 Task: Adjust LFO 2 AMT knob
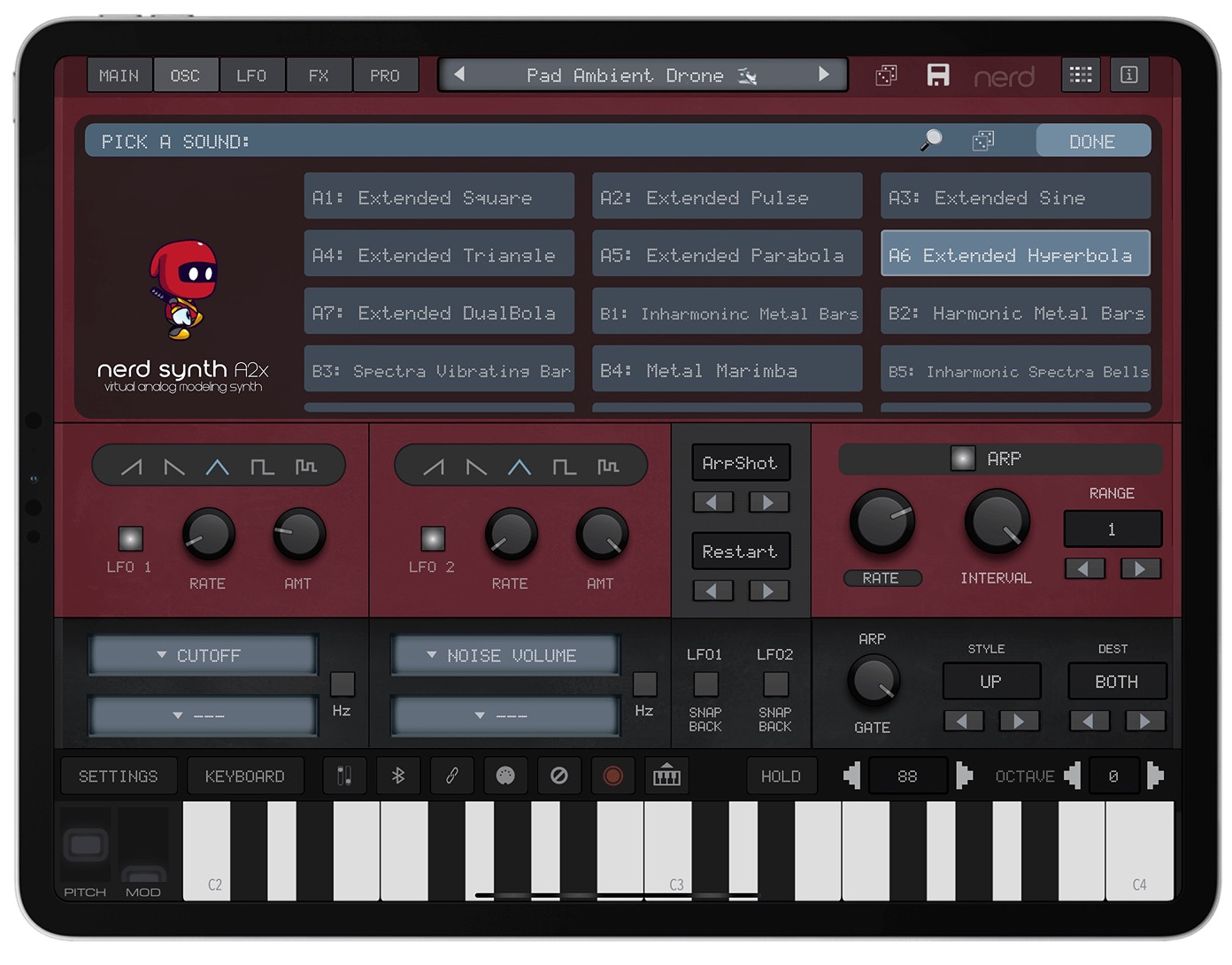click(x=602, y=535)
